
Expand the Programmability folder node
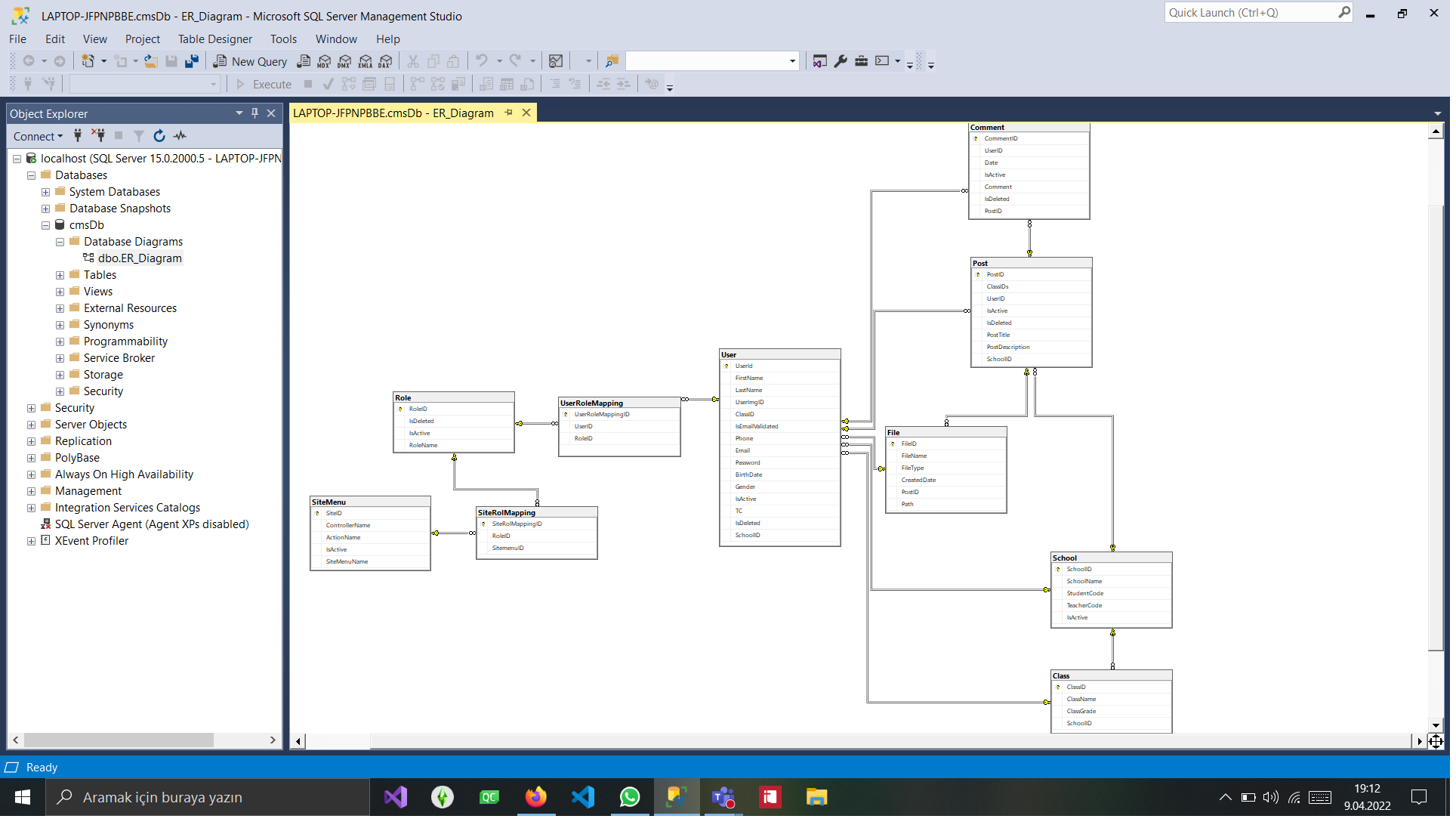(x=60, y=341)
